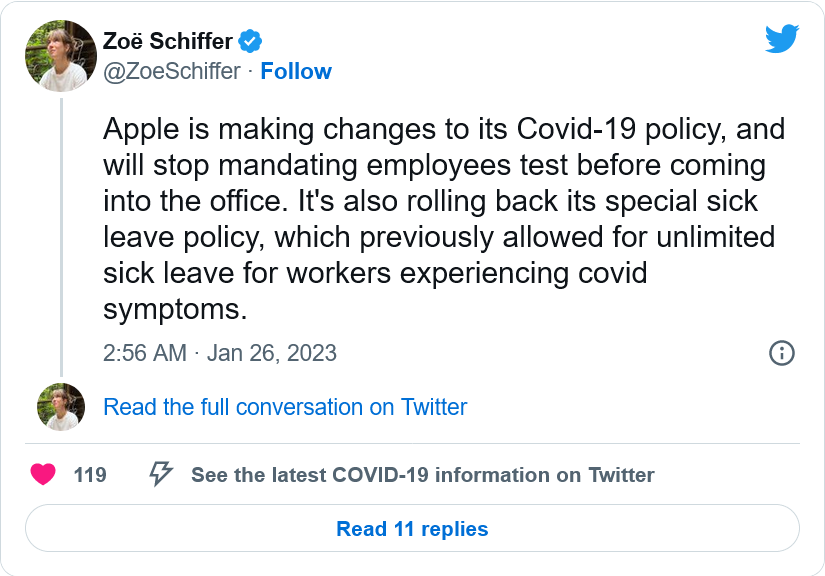825x576 pixels.
Task: Open the 2:56 AM timestamp
Action: point(145,353)
